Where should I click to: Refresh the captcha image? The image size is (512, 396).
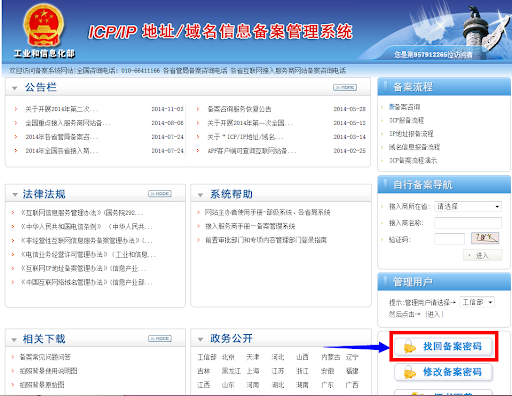(485, 238)
